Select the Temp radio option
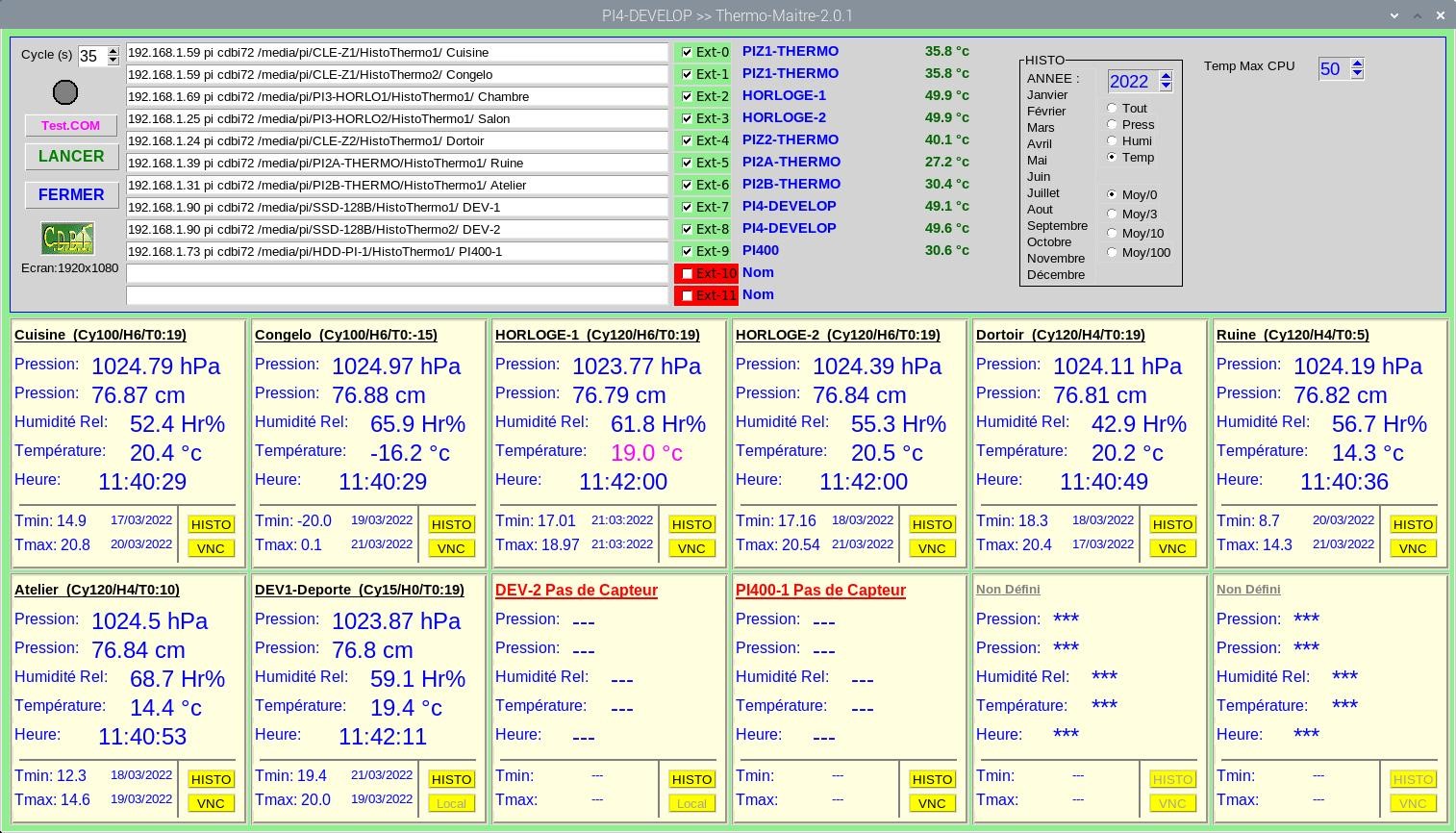1456x833 pixels. click(1112, 157)
